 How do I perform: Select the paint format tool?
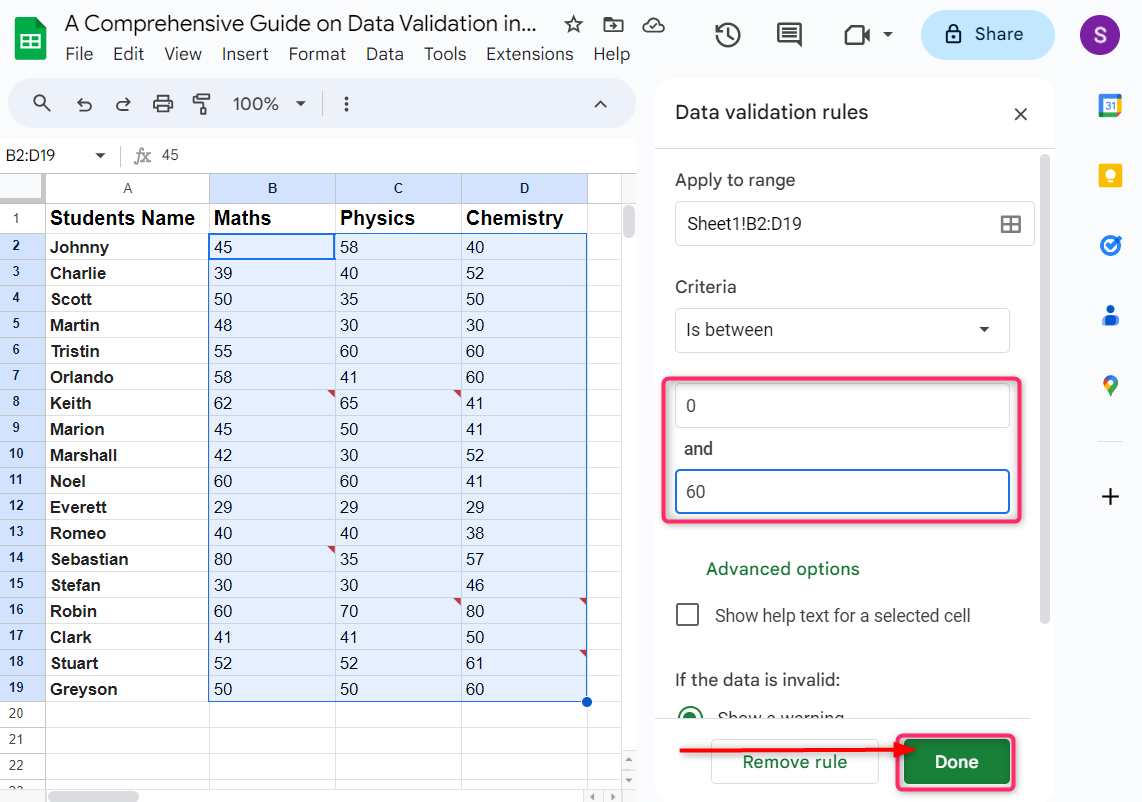tap(201, 103)
